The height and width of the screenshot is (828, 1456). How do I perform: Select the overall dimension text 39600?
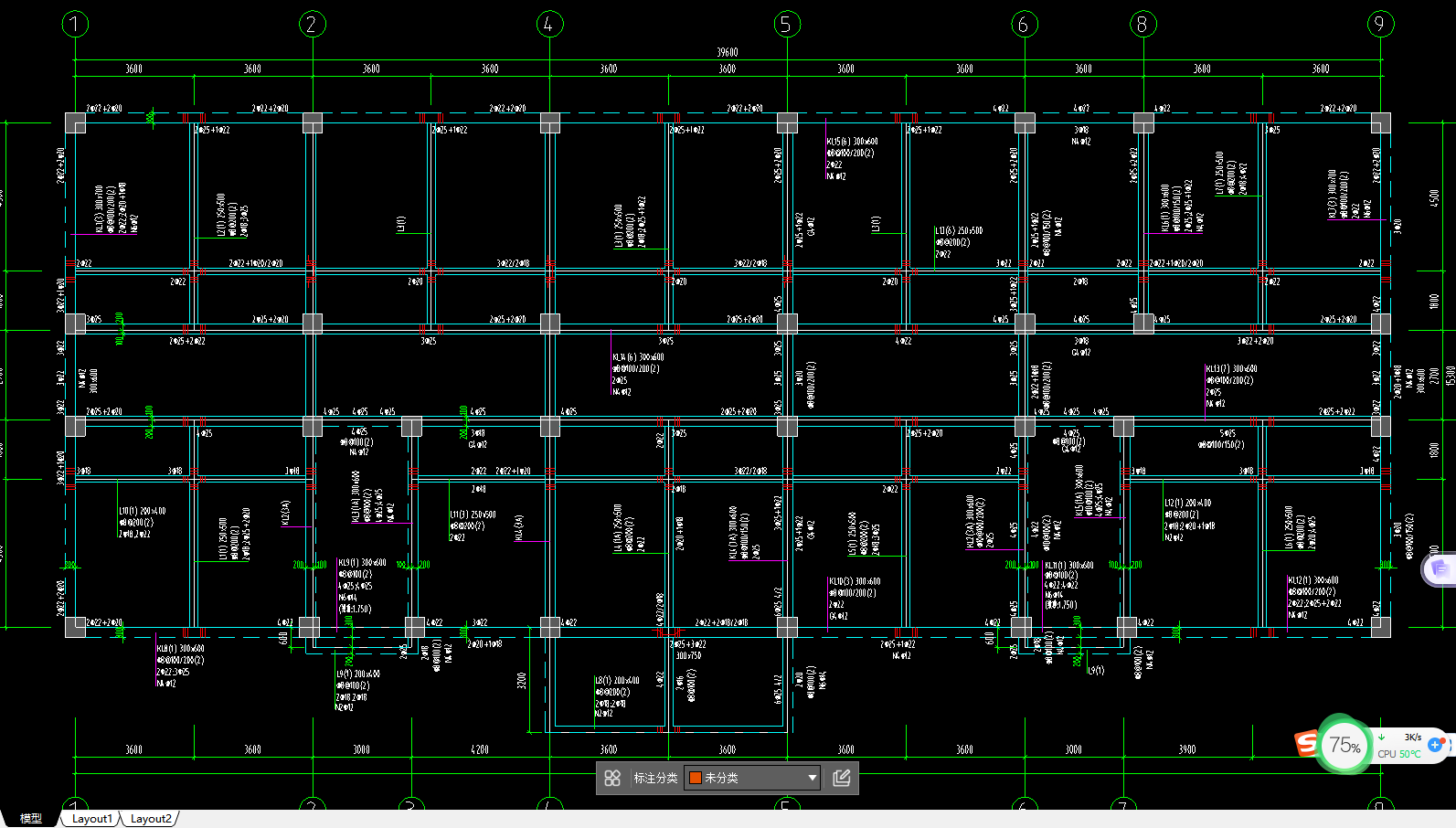pyautogui.click(x=728, y=53)
